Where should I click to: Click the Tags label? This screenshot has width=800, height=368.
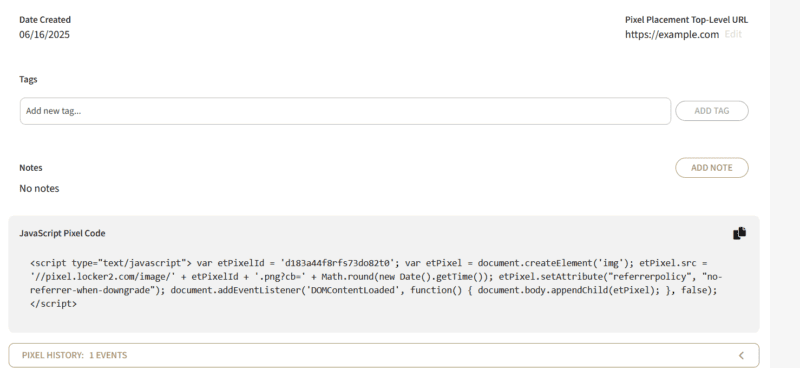click(x=28, y=79)
